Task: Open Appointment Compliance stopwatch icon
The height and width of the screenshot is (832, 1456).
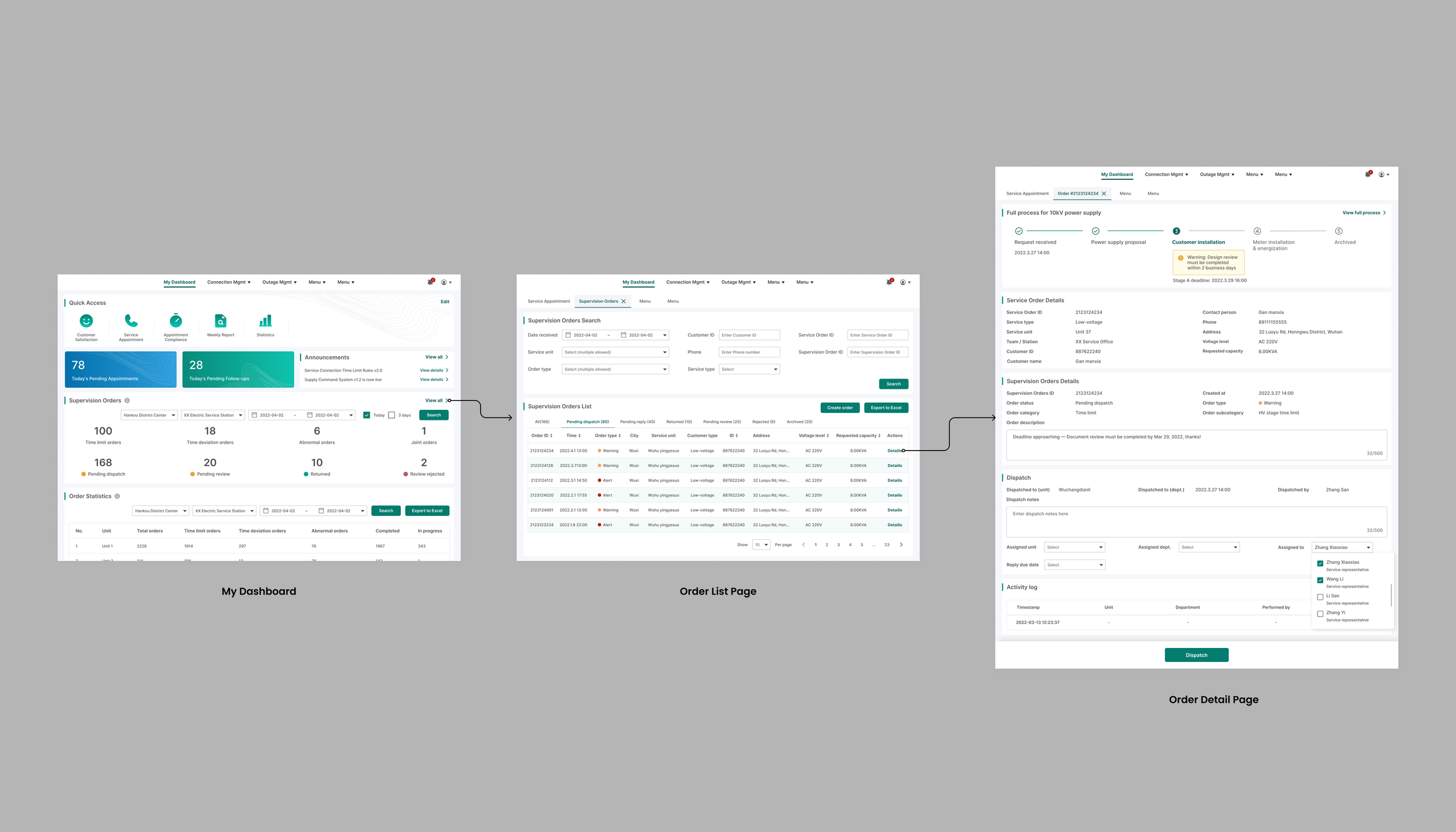Action: 176,321
